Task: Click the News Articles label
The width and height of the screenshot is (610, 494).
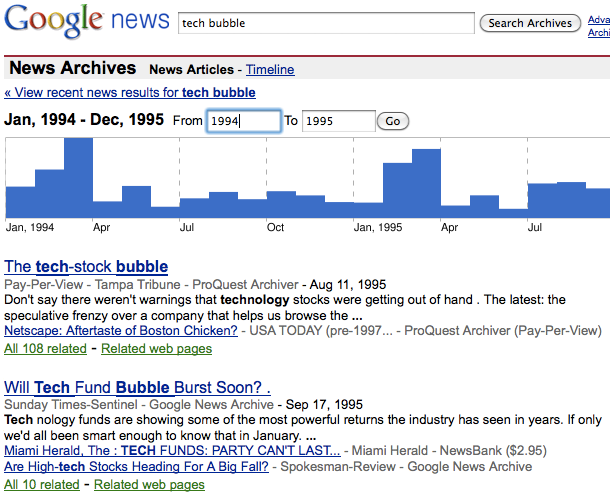Action: (x=191, y=70)
